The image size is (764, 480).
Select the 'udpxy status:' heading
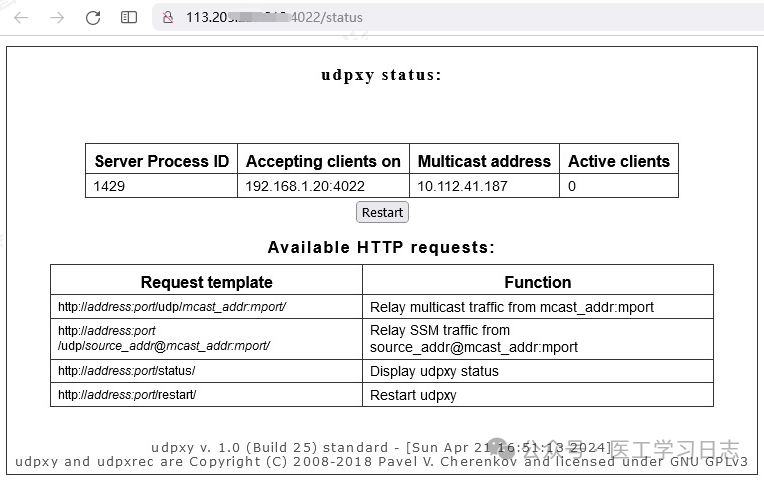click(x=381, y=75)
